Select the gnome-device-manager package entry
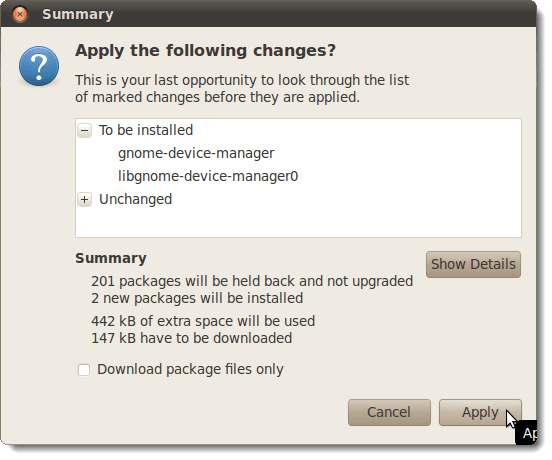The height and width of the screenshot is (460, 552). pyautogui.click(x=196, y=153)
